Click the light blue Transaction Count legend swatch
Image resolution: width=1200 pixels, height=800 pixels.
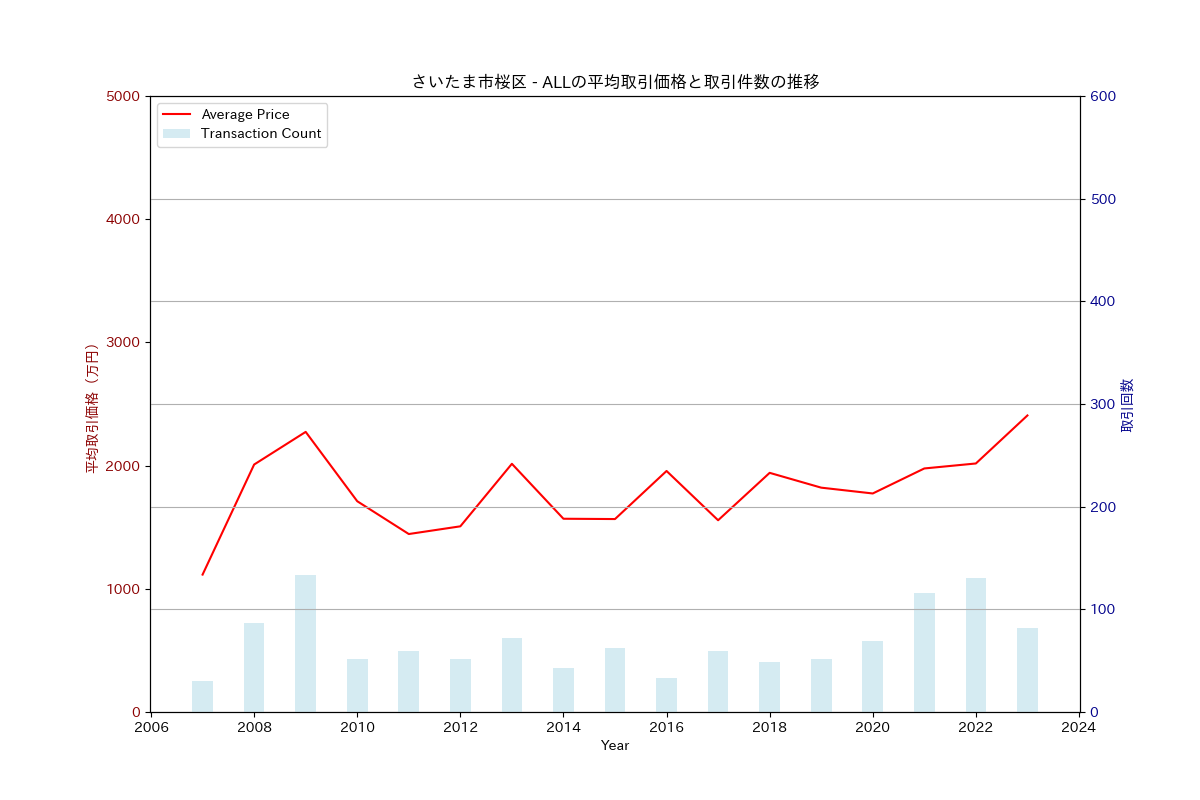click(x=176, y=134)
